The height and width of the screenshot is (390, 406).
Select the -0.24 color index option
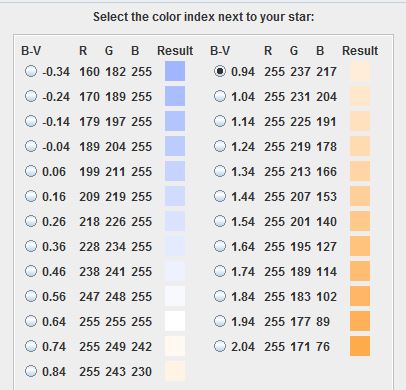31,96
